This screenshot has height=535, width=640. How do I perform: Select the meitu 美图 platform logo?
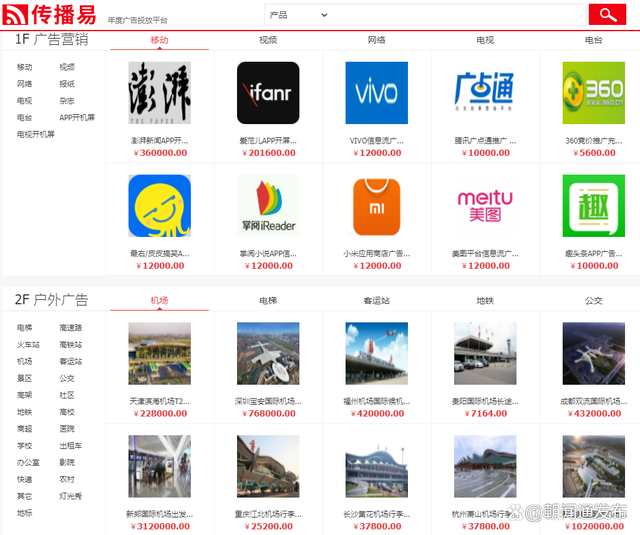[x=484, y=206]
